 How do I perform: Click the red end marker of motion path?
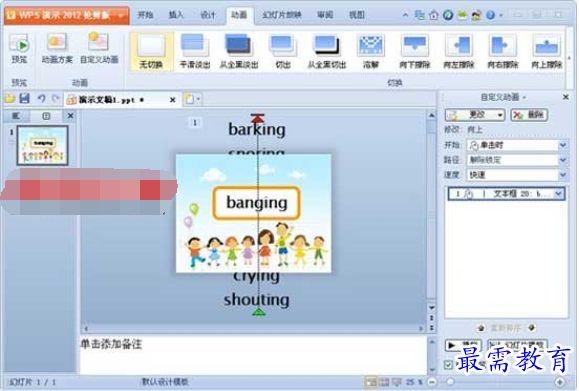click(258, 118)
